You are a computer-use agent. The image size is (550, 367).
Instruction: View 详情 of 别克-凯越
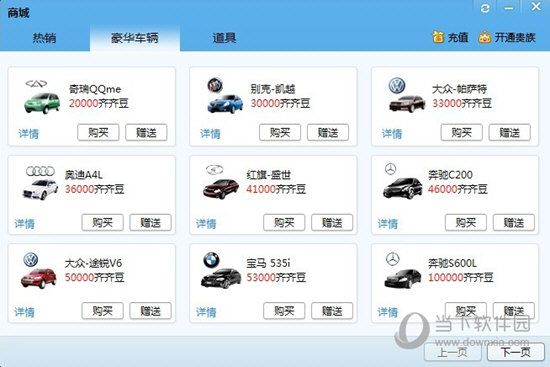coord(210,134)
